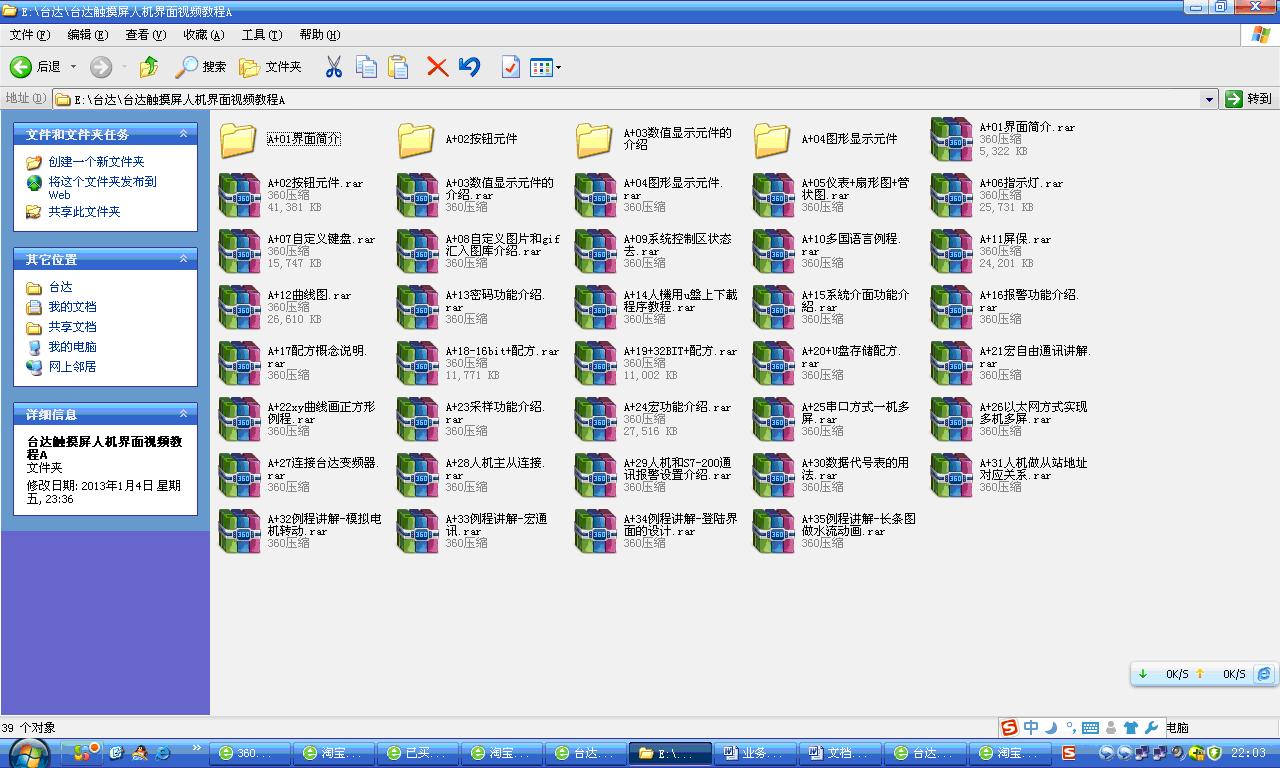1280x768 pixels.
Task: Click the Back (后退) arrow button
Action: 35,67
